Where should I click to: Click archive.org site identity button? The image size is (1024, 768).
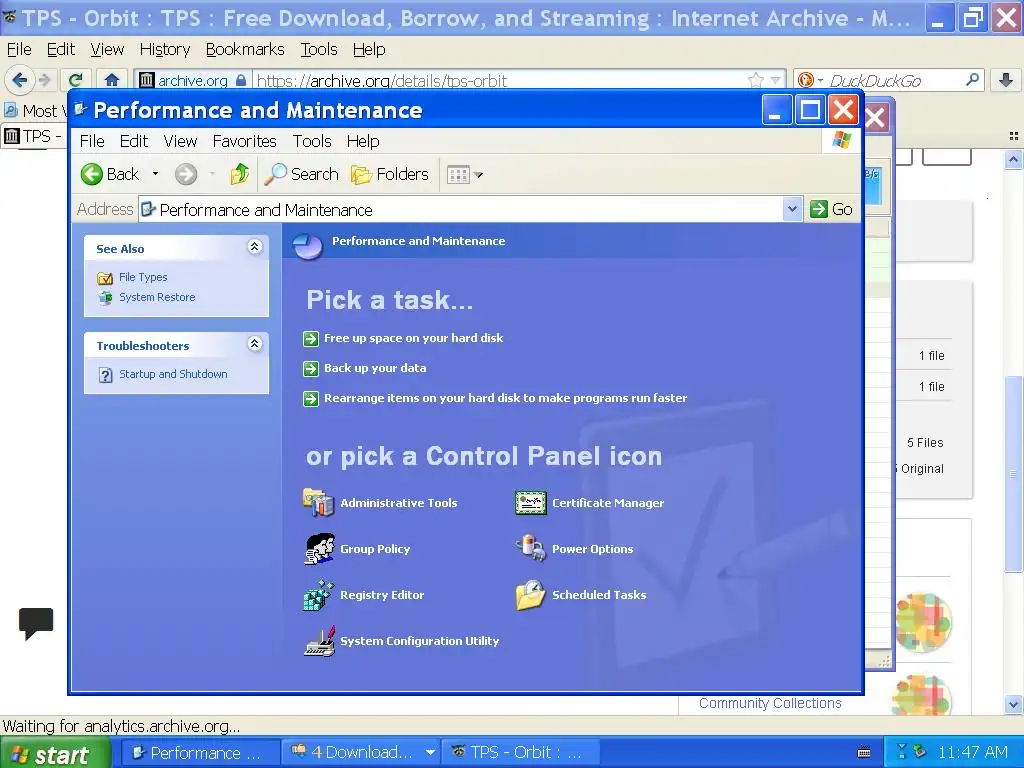pos(193,80)
